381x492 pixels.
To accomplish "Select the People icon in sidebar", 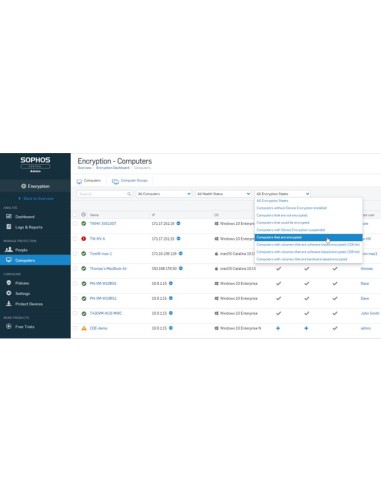I will (x=9, y=249).
